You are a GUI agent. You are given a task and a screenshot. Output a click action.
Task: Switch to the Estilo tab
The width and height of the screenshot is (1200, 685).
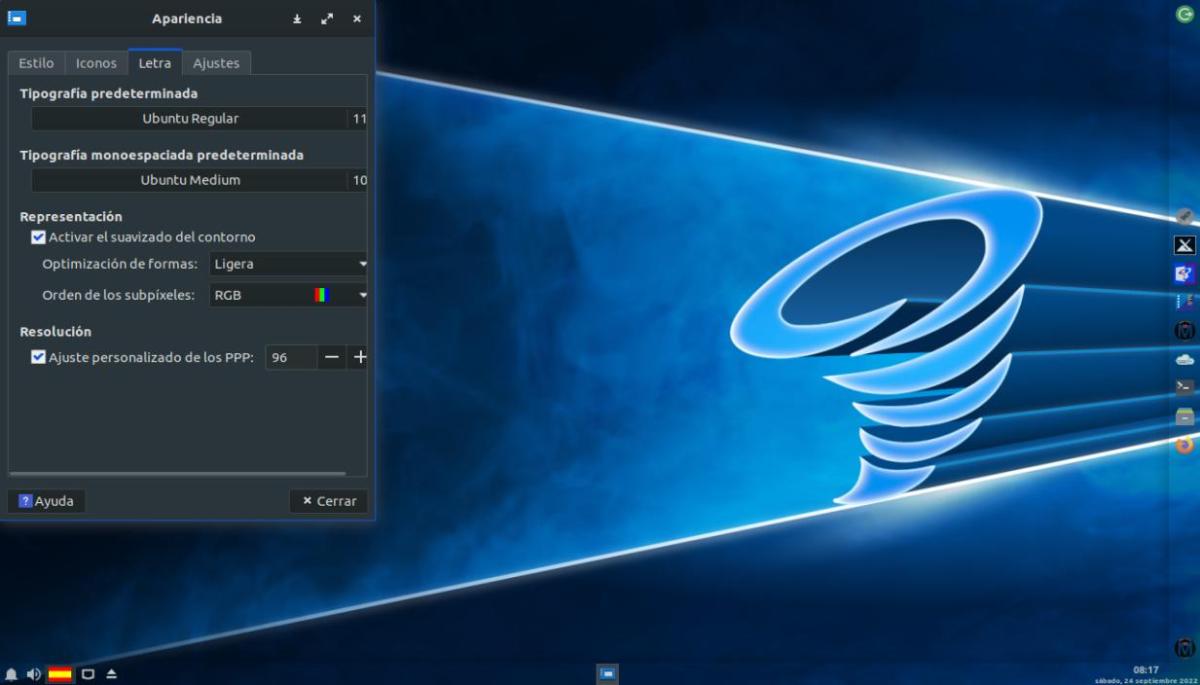pos(36,63)
